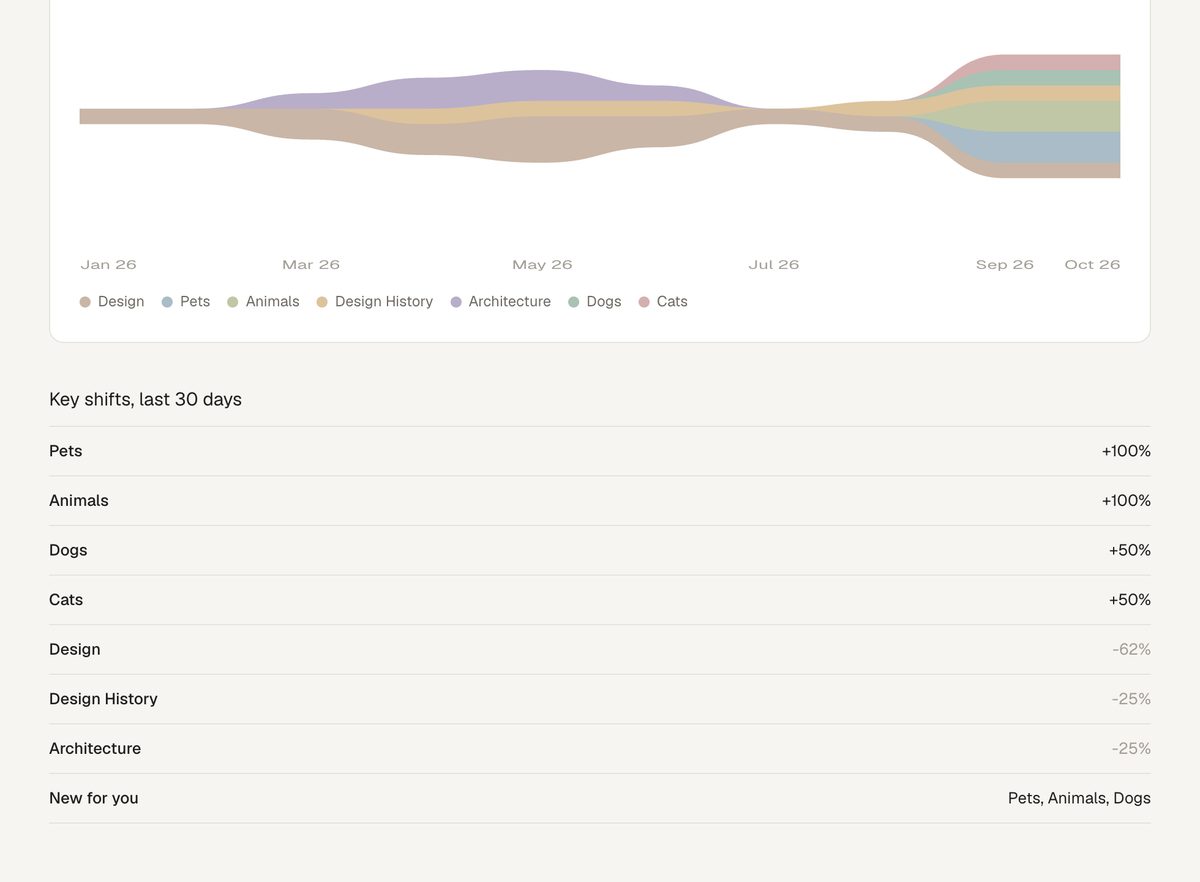Click the purple Architecture stream in chart
The image size is (1200, 882).
530,86
